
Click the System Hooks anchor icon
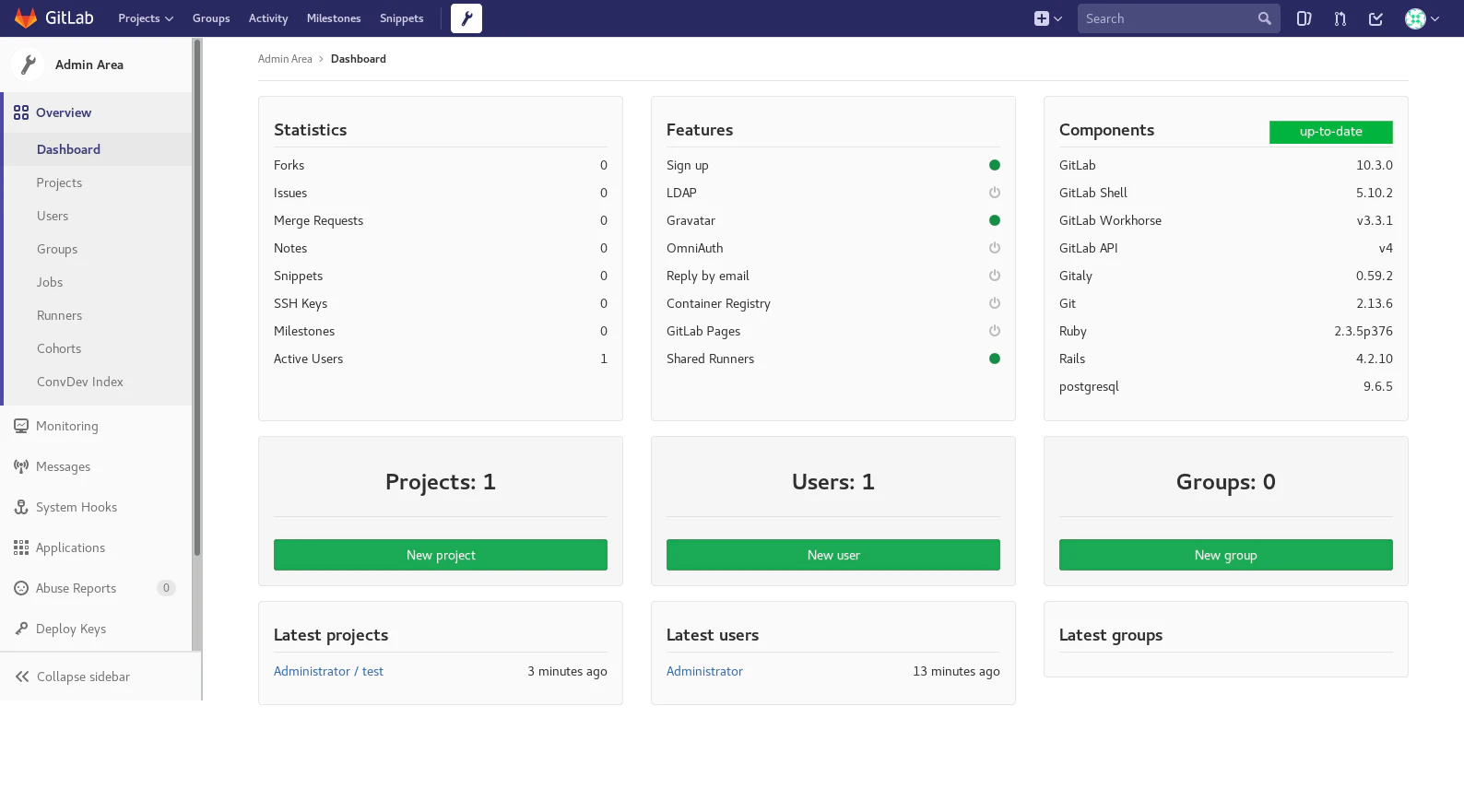[x=21, y=507]
